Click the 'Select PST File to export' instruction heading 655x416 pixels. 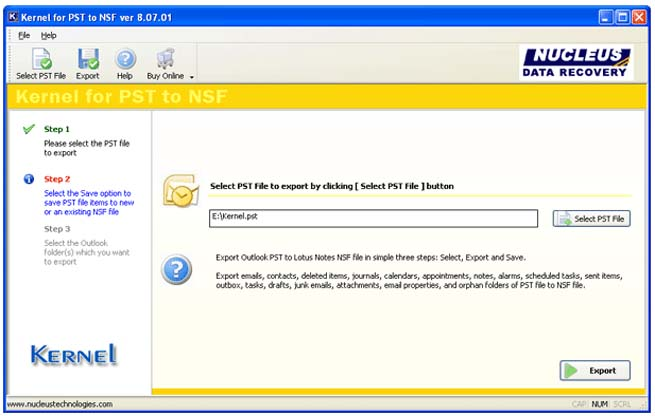coord(332,186)
